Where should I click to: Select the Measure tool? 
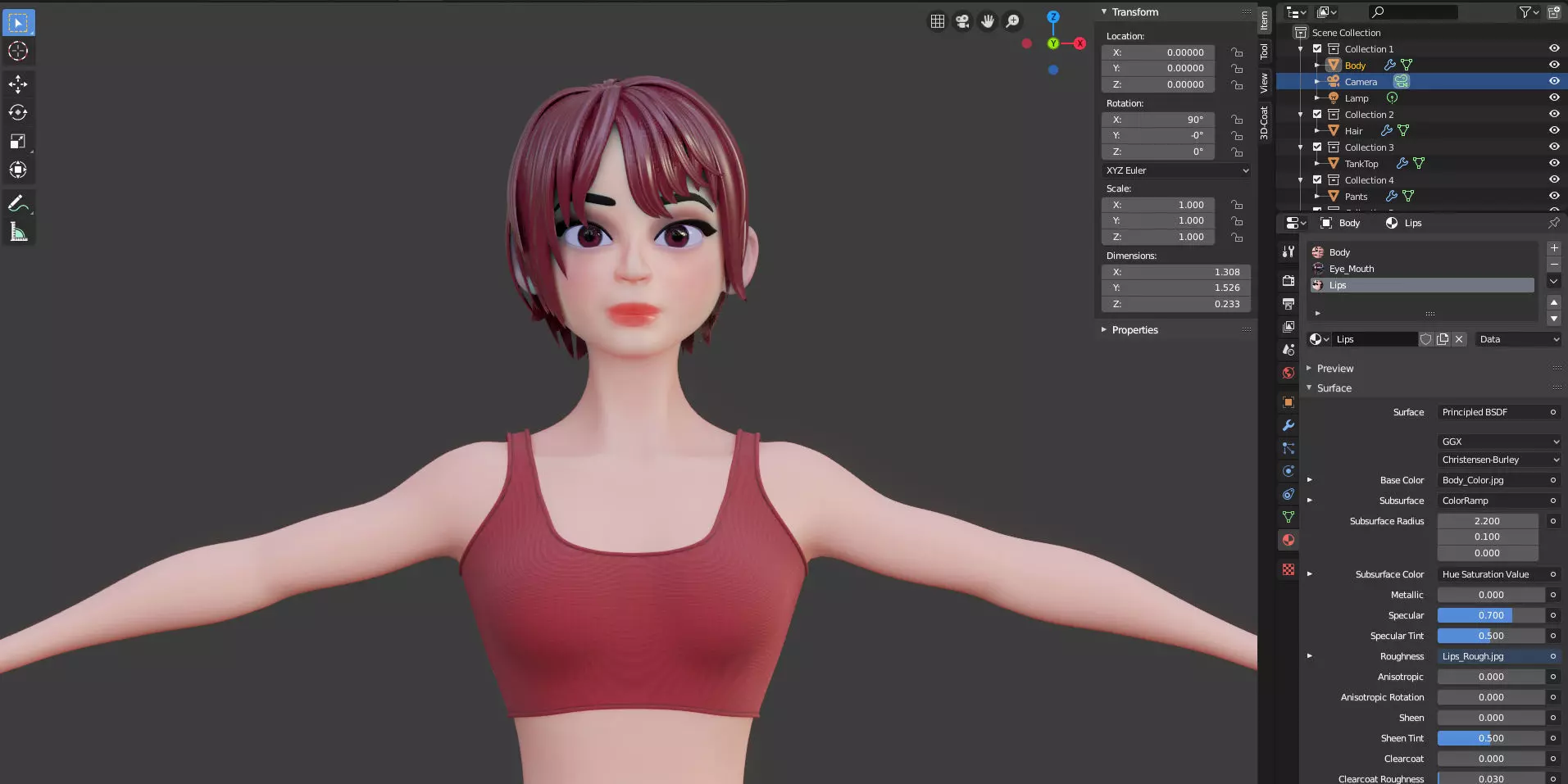18,233
